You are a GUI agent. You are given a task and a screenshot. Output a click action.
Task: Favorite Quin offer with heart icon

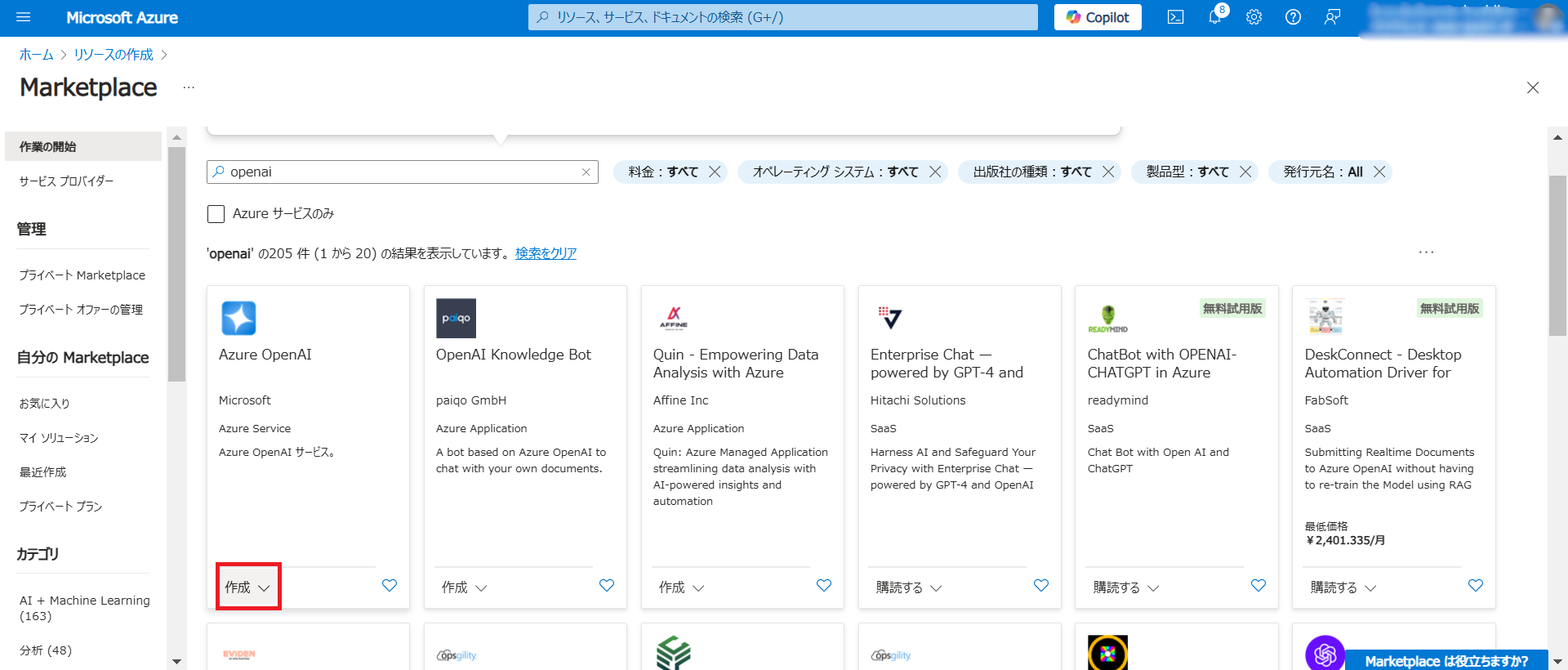(x=824, y=586)
